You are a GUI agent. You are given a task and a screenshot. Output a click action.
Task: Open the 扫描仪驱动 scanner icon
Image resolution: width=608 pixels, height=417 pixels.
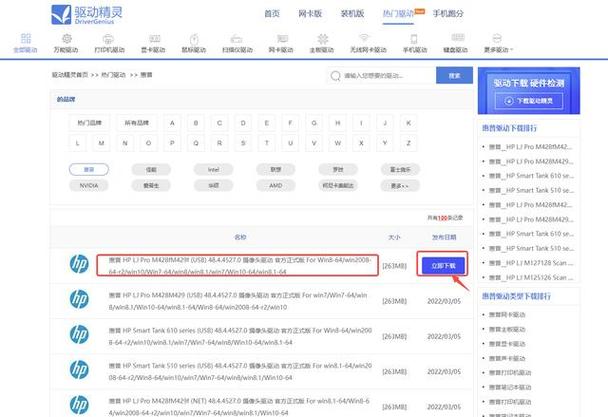[237, 39]
